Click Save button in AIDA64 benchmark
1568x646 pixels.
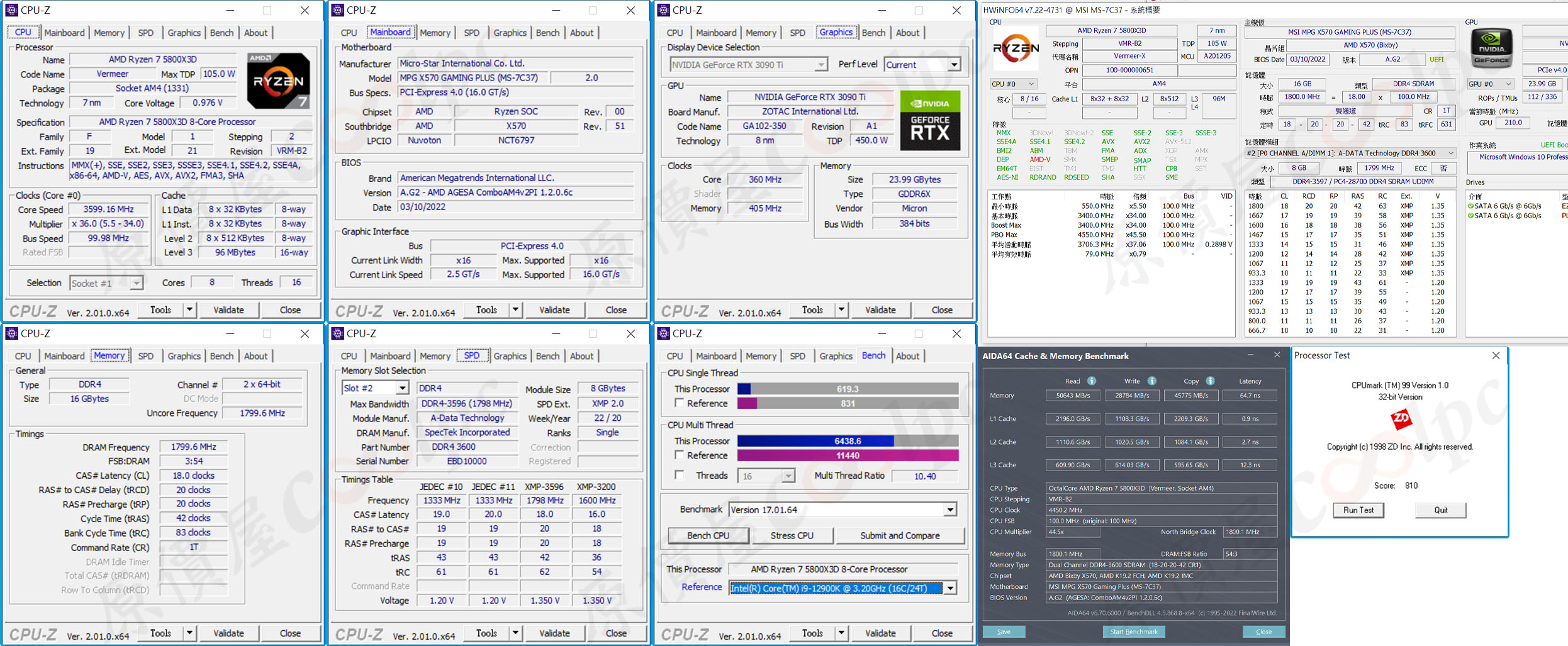pos(1004,632)
